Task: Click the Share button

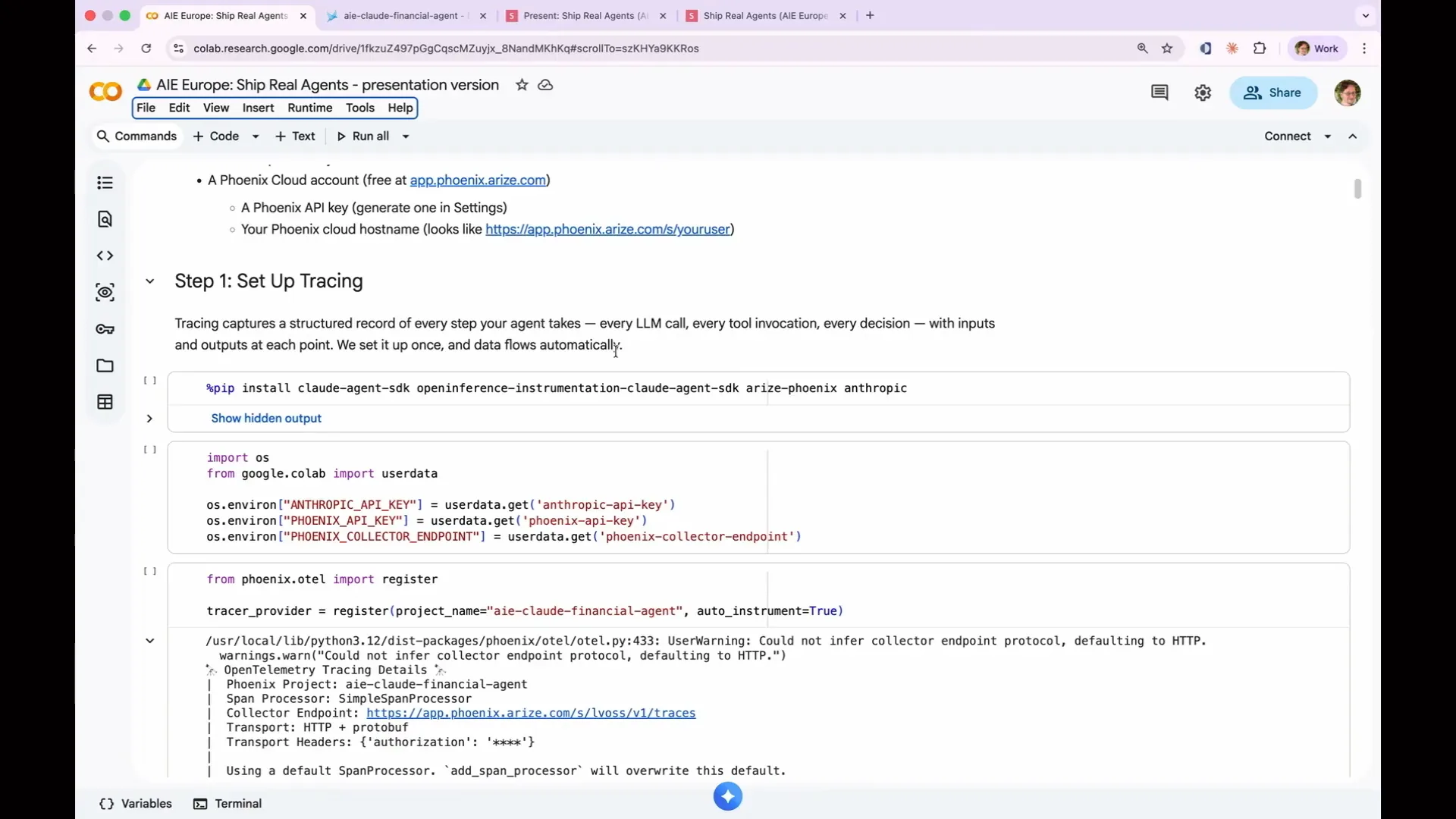Action: (x=1273, y=93)
